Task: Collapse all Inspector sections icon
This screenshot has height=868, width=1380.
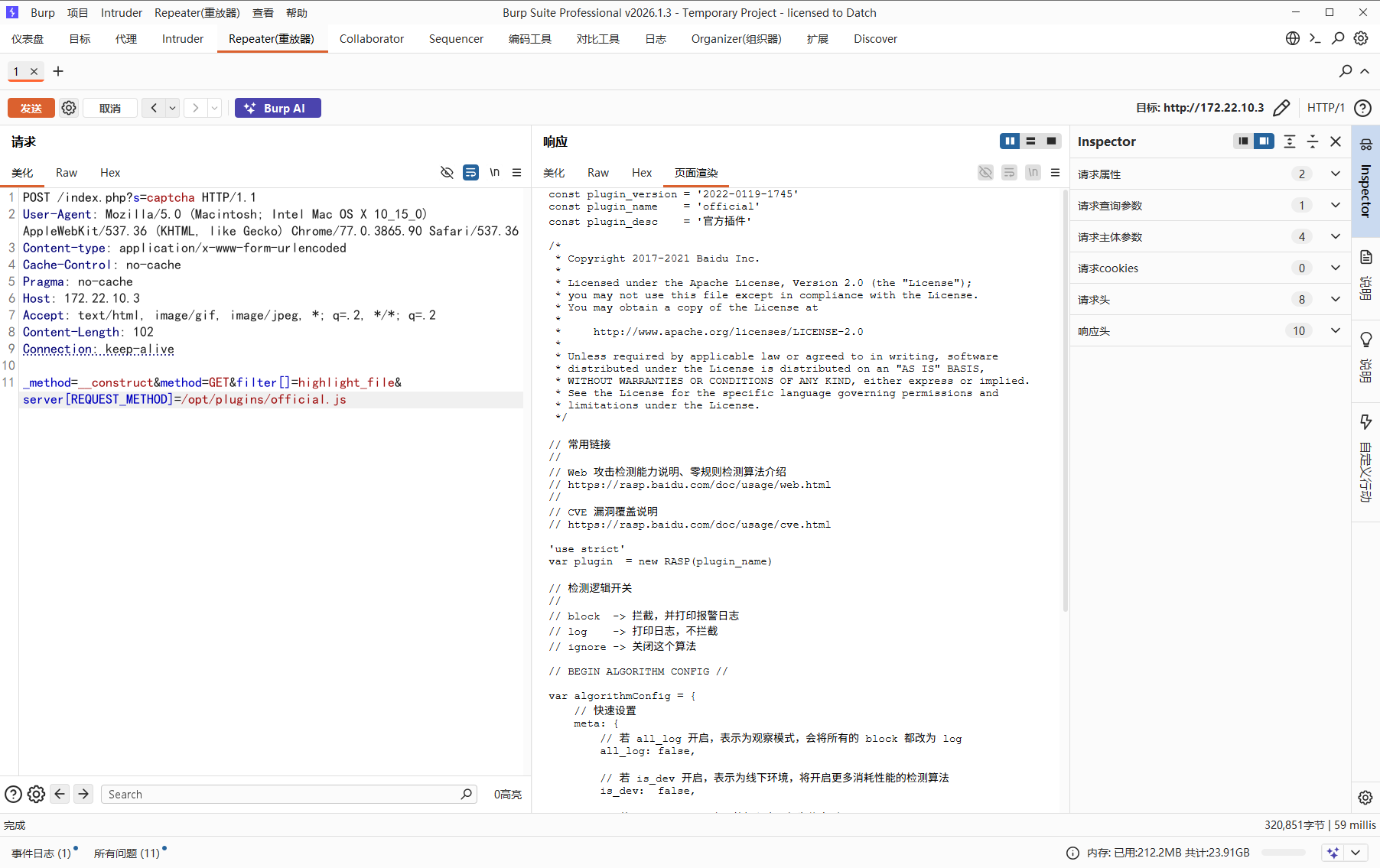Action: pyautogui.click(x=1313, y=141)
